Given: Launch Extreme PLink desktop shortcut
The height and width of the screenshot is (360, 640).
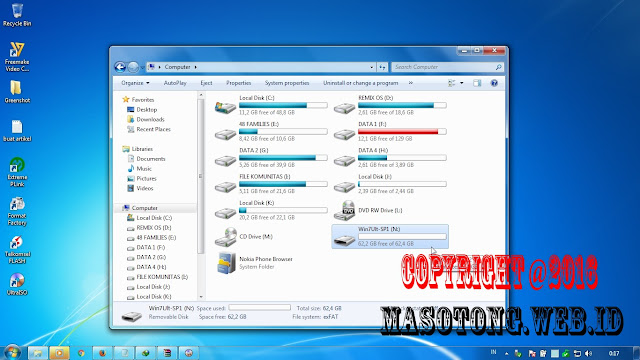Looking at the screenshot, I should point(17,172).
